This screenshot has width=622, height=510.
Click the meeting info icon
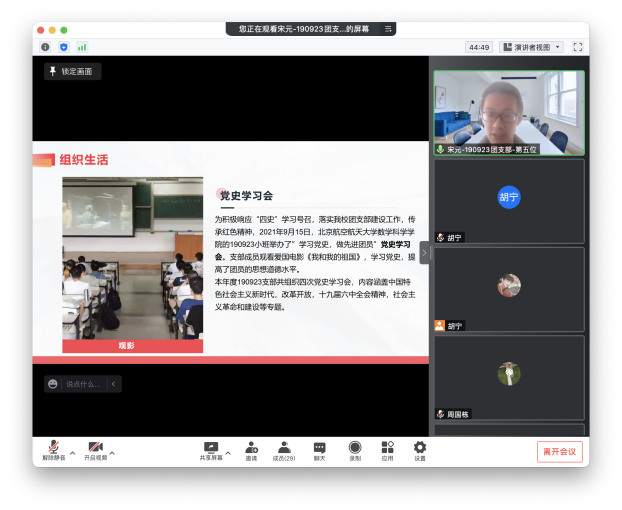[x=45, y=47]
